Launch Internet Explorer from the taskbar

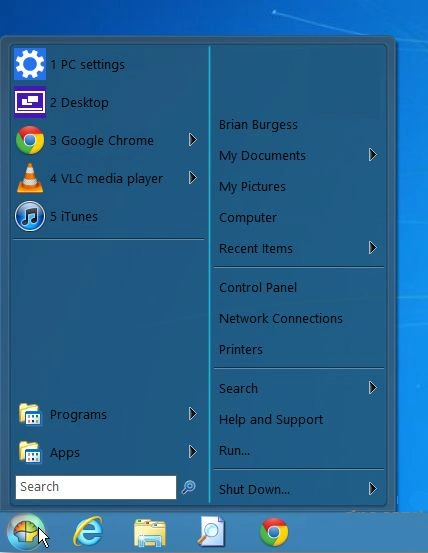point(88,531)
